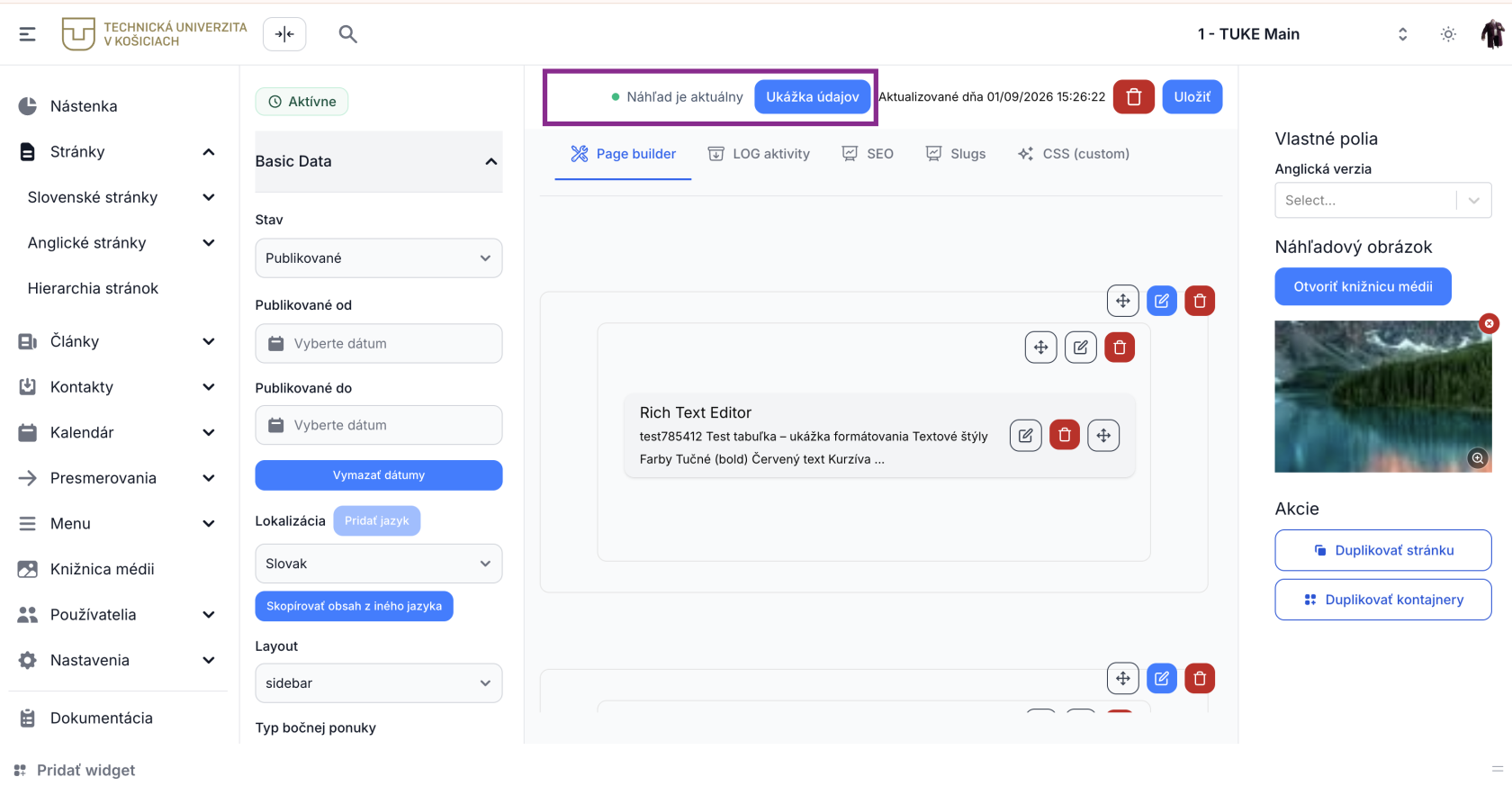
Task: Delete the Rich Text Editor widget
Action: pos(1065,436)
